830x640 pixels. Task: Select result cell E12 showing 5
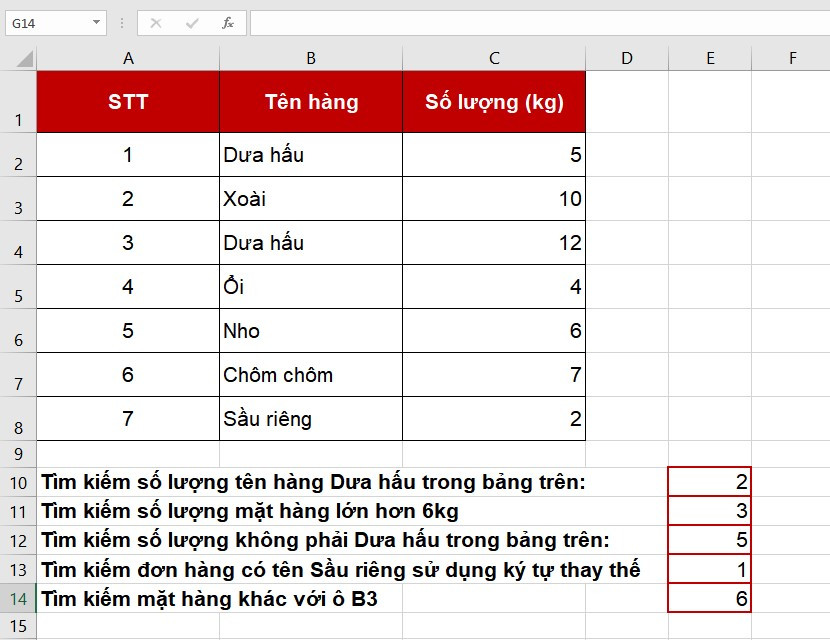709,540
